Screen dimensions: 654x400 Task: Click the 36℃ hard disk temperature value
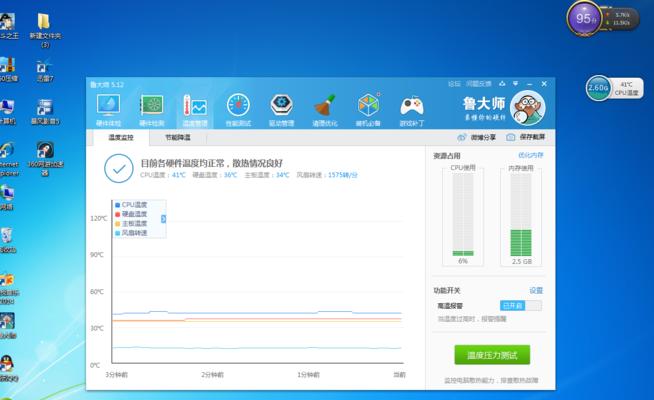pos(230,175)
